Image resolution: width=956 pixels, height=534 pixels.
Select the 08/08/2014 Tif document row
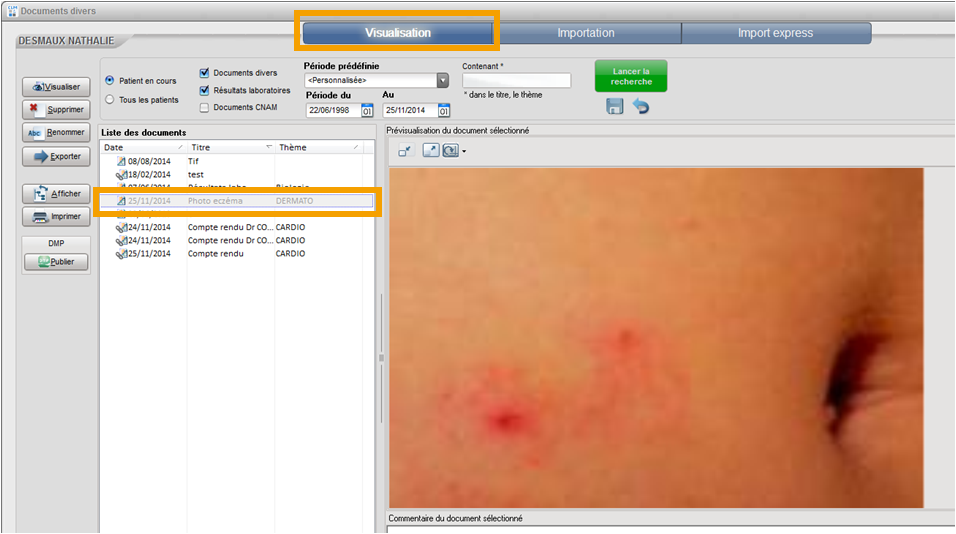pos(237,161)
